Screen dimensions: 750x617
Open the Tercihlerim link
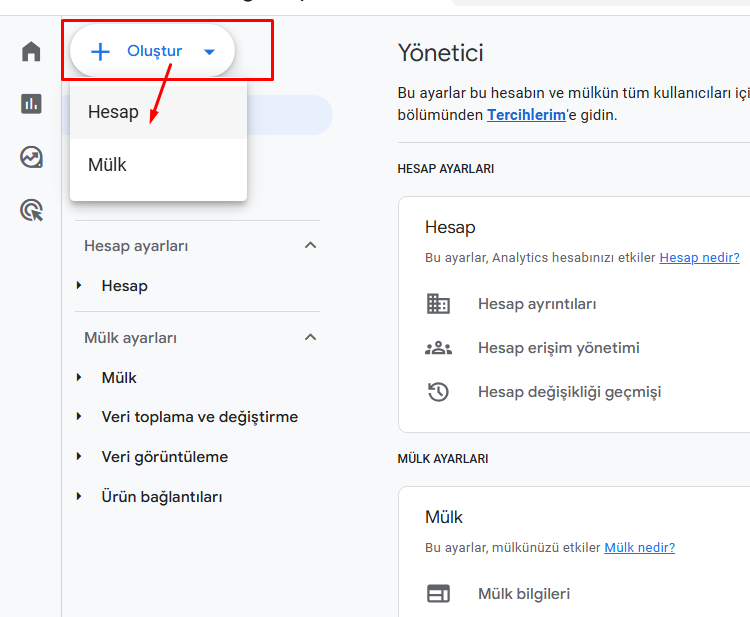(525, 115)
